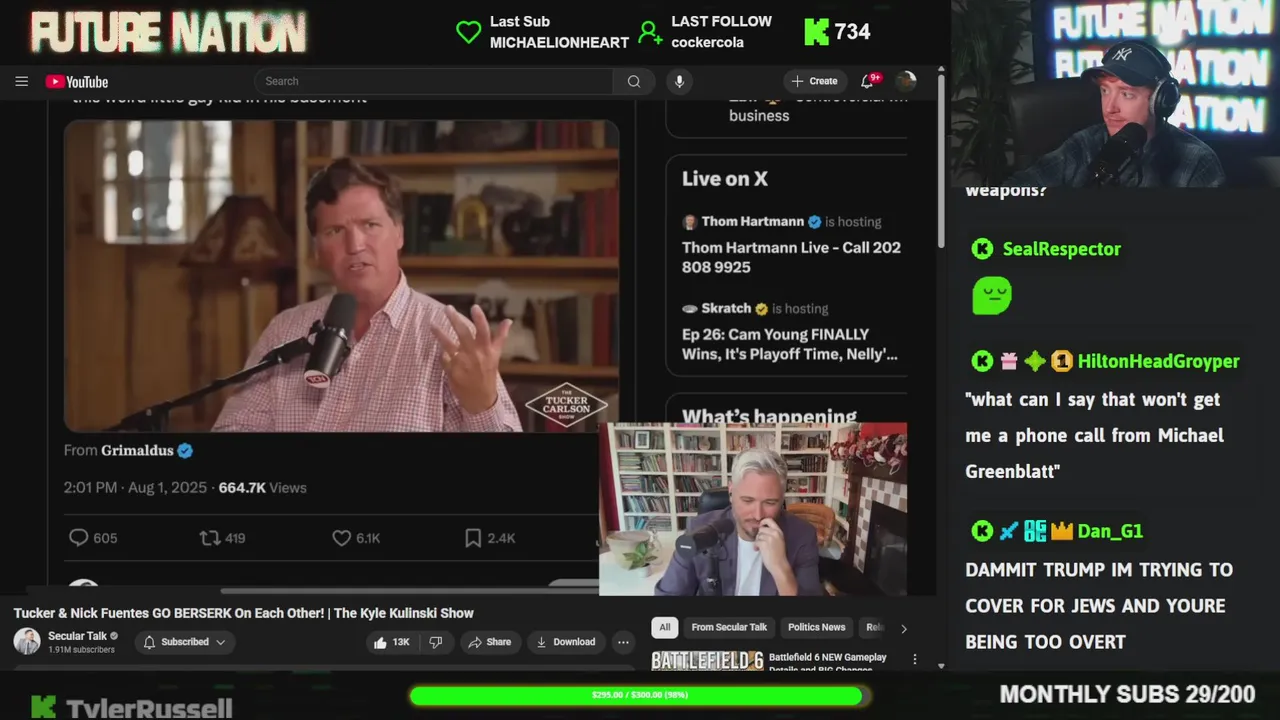The height and width of the screenshot is (720, 1280).
Task: Select the From Secular Talk chip
Action: coord(729,627)
